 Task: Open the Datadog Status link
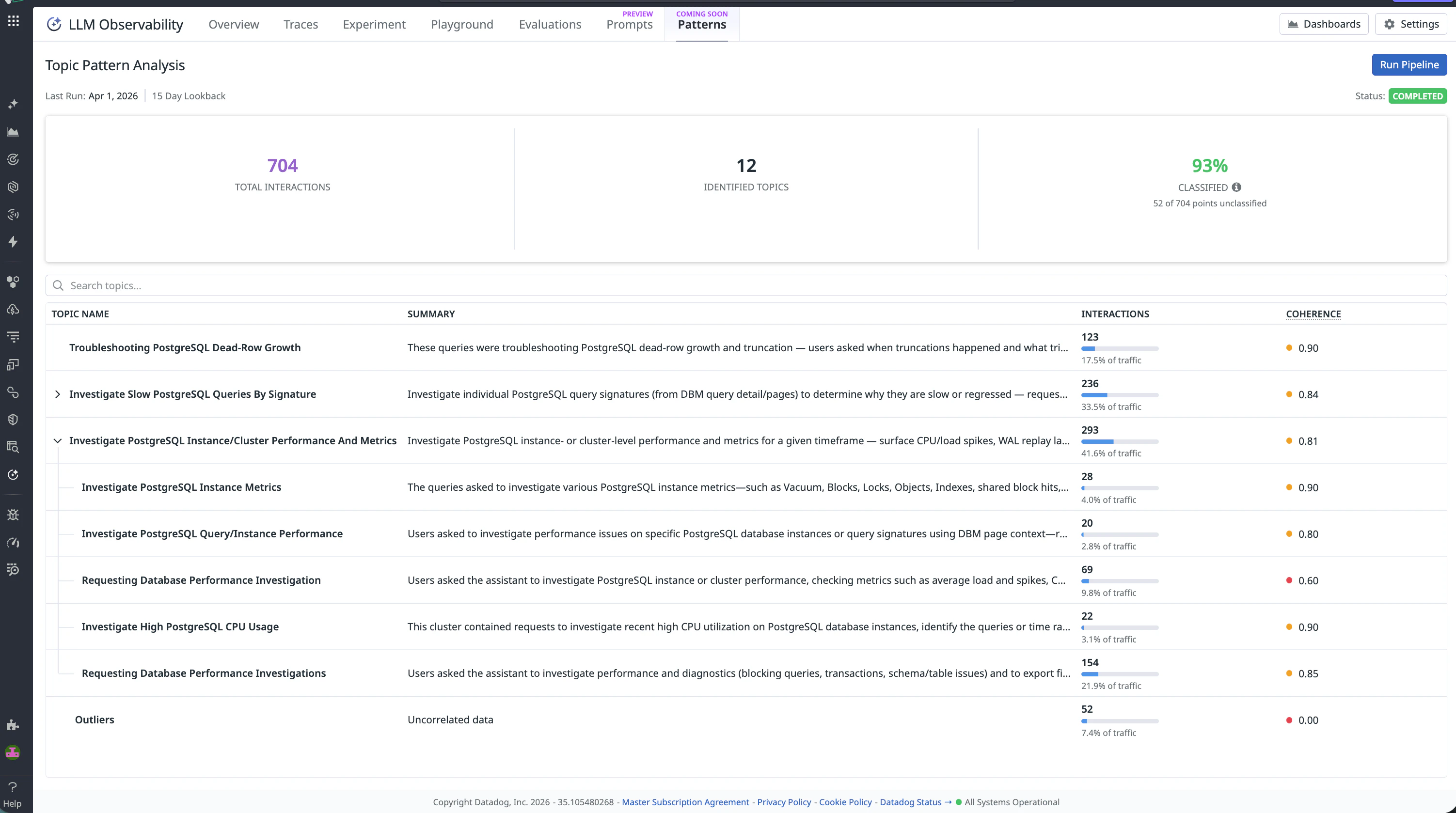point(910,802)
